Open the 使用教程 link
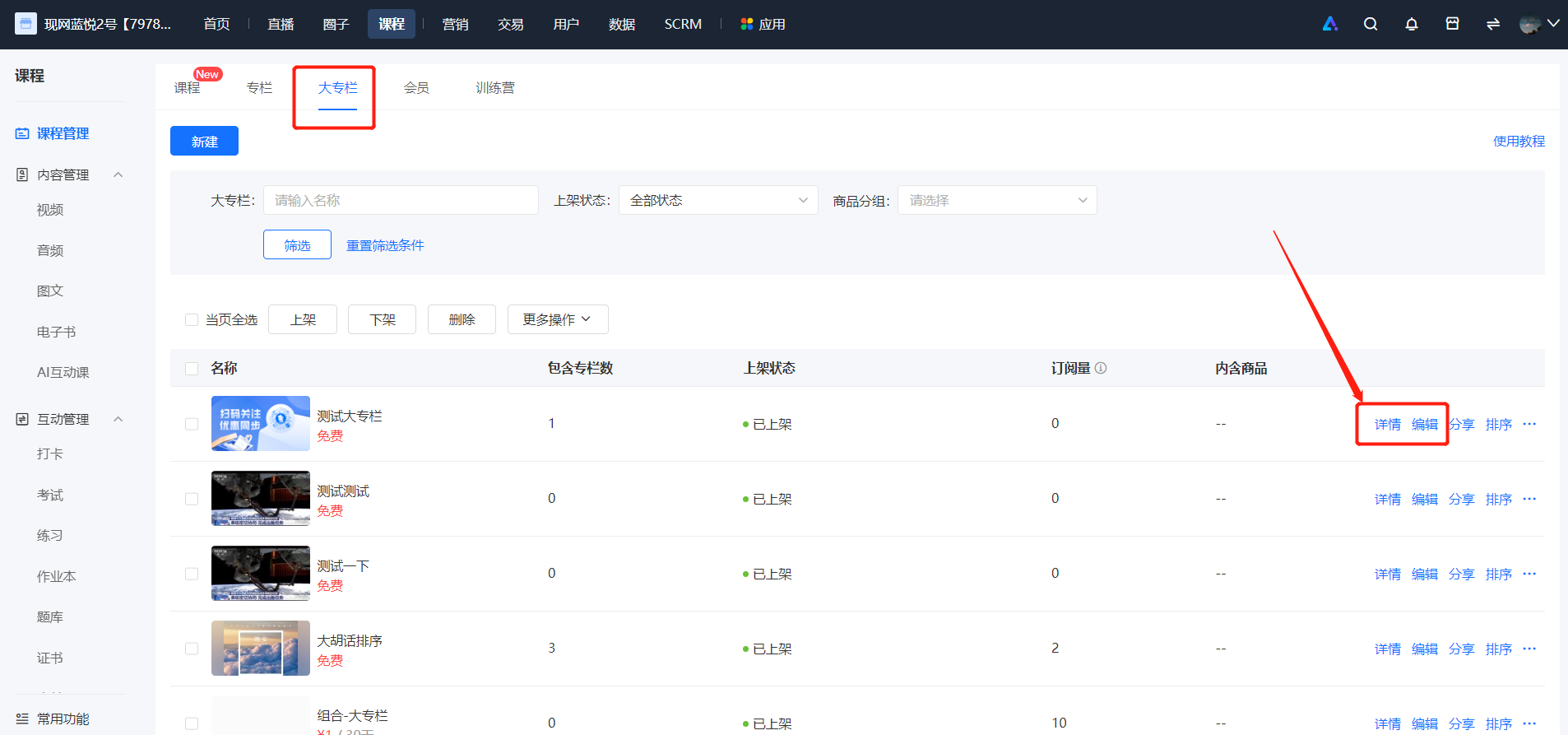This screenshot has height=735, width=1568. 1519,141
